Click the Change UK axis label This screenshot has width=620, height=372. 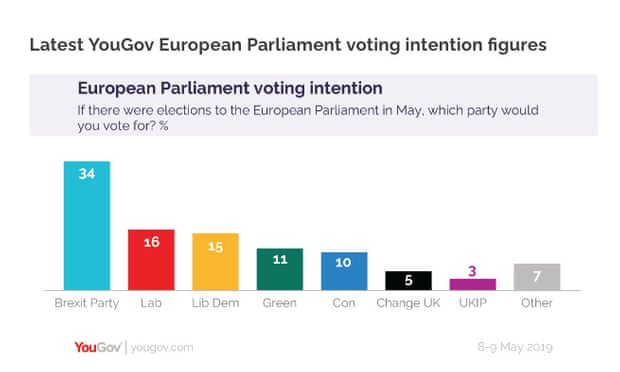(408, 303)
